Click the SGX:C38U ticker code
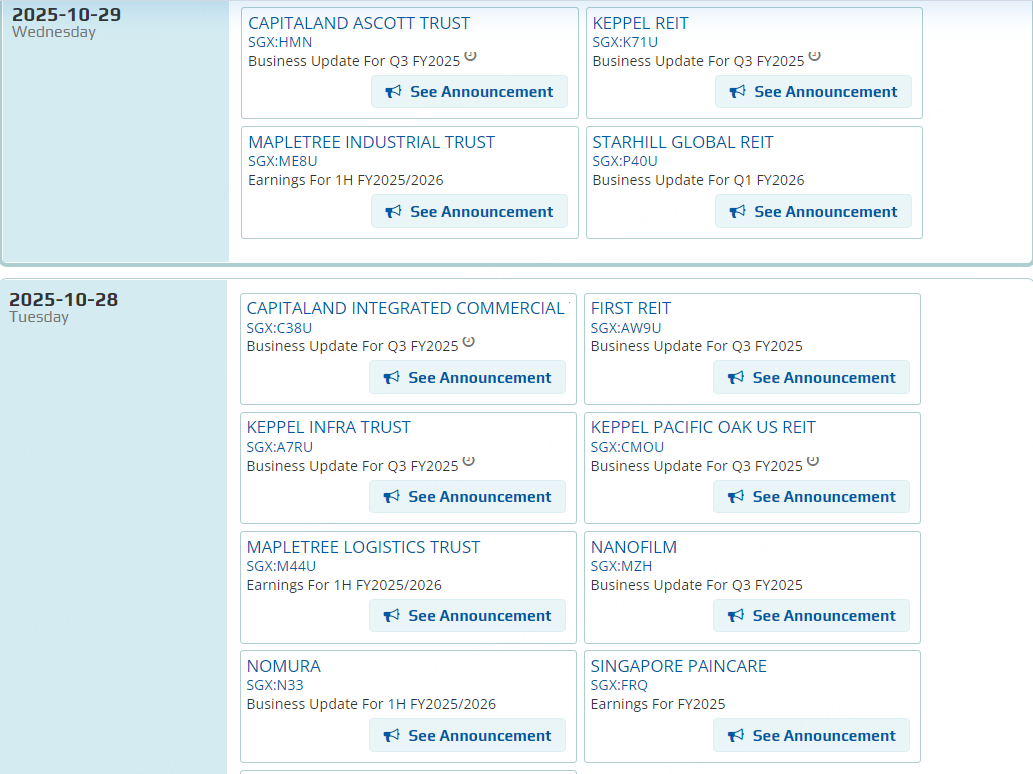This screenshot has height=774, width=1033. (279, 328)
